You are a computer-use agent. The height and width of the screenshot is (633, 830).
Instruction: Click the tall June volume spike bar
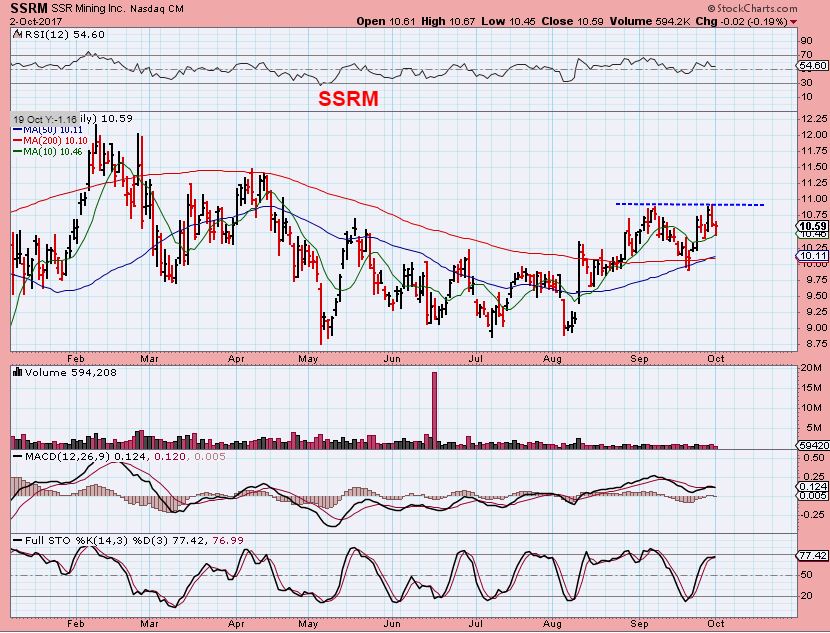tap(435, 410)
